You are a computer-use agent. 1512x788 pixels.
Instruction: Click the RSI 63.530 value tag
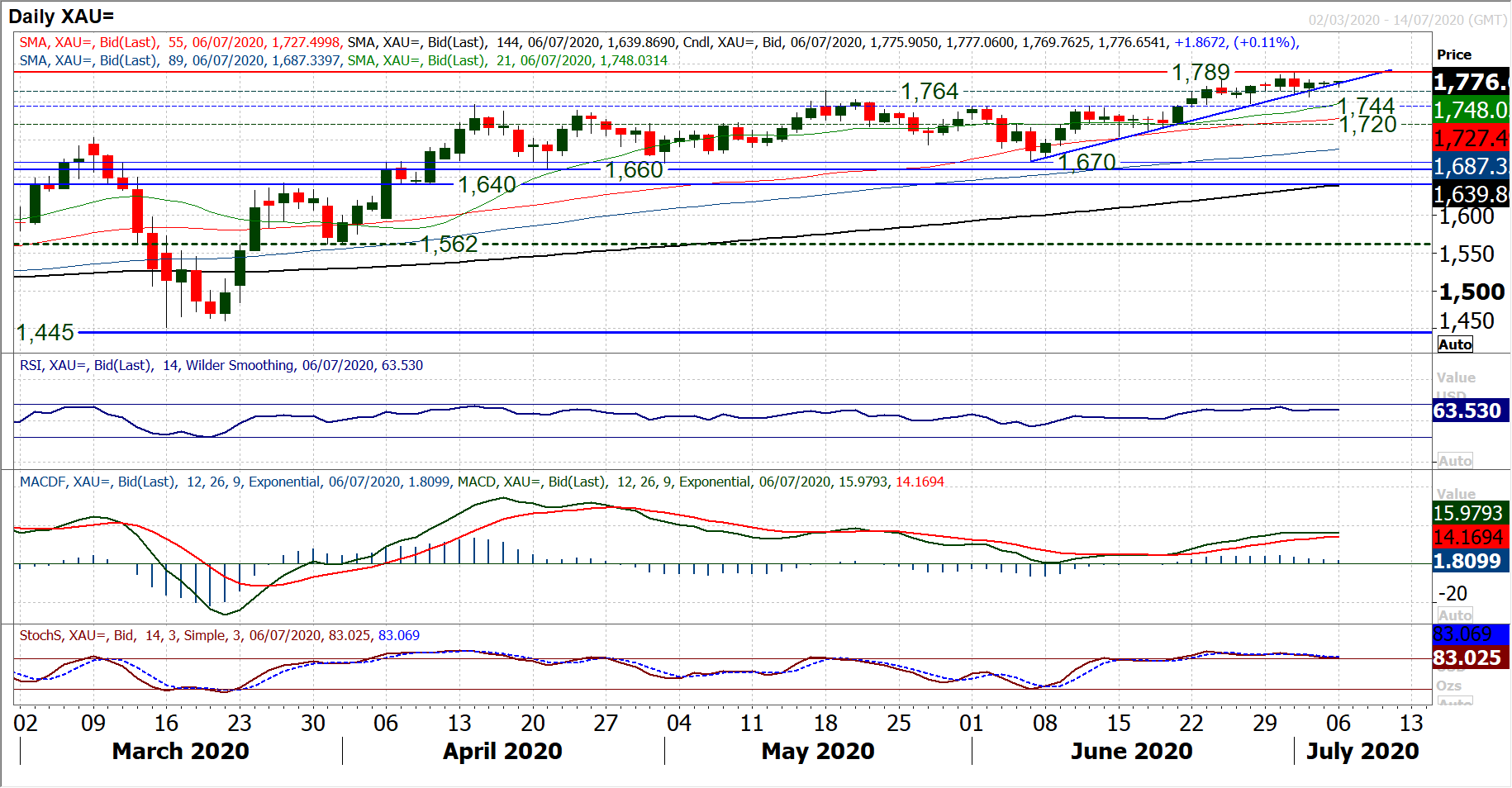pyautogui.click(x=1467, y=411)
